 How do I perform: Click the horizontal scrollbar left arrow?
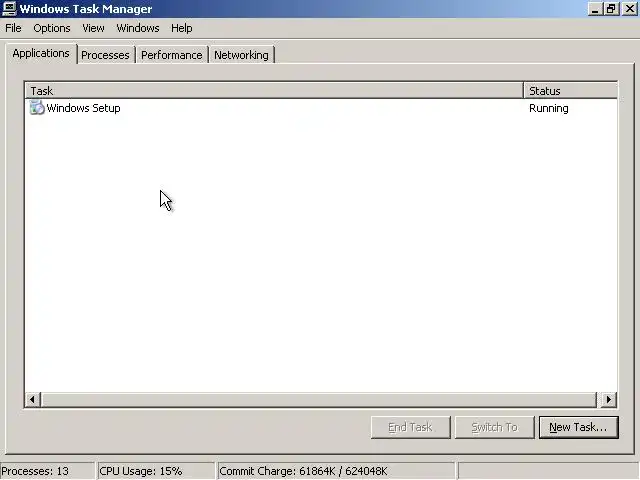click(x=33, y=400)
